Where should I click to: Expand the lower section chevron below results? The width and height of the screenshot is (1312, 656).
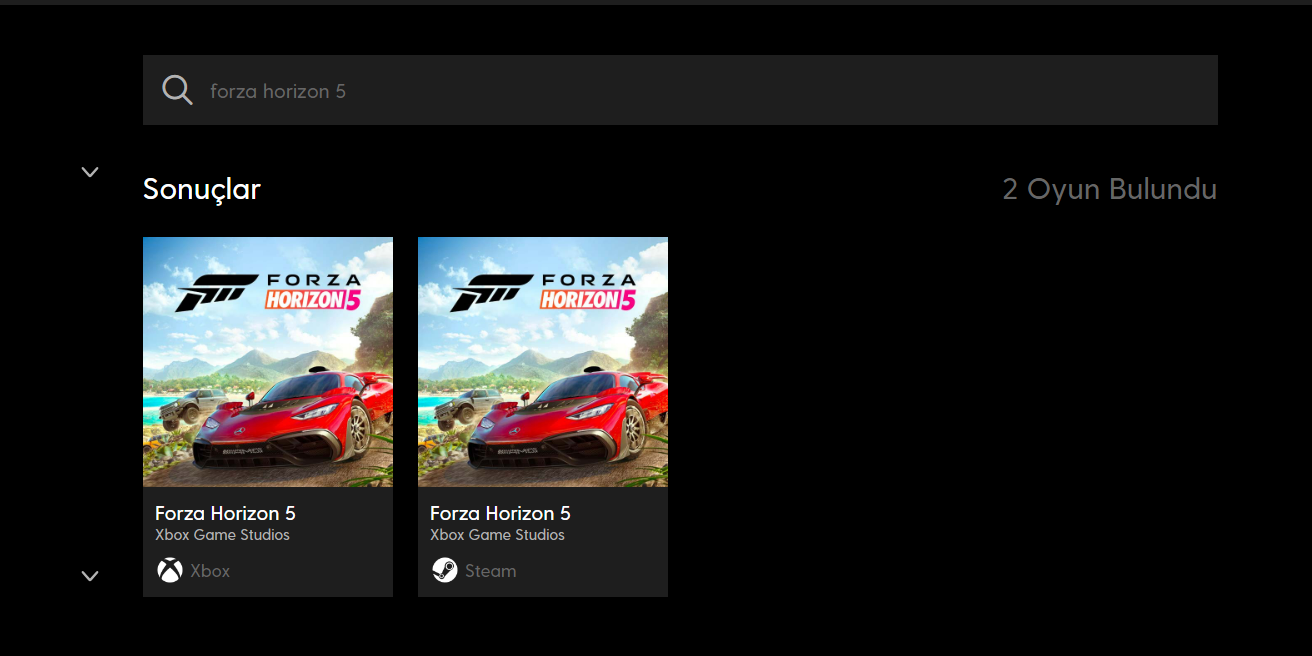tap(90, 576)
